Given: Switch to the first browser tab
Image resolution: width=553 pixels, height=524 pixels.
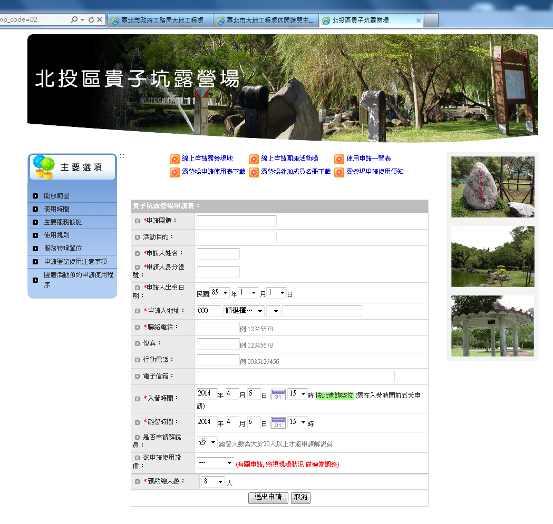Looking at the screenshot, I should (160, 20).
